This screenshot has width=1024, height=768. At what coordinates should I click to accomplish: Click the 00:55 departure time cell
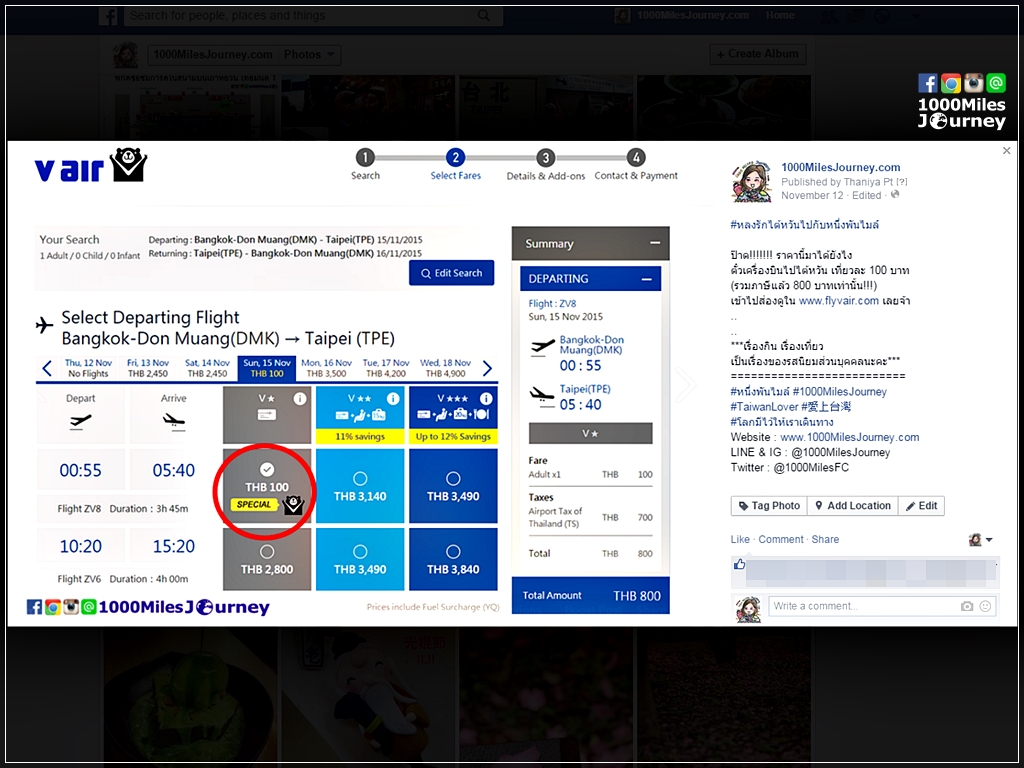(80, 470)
